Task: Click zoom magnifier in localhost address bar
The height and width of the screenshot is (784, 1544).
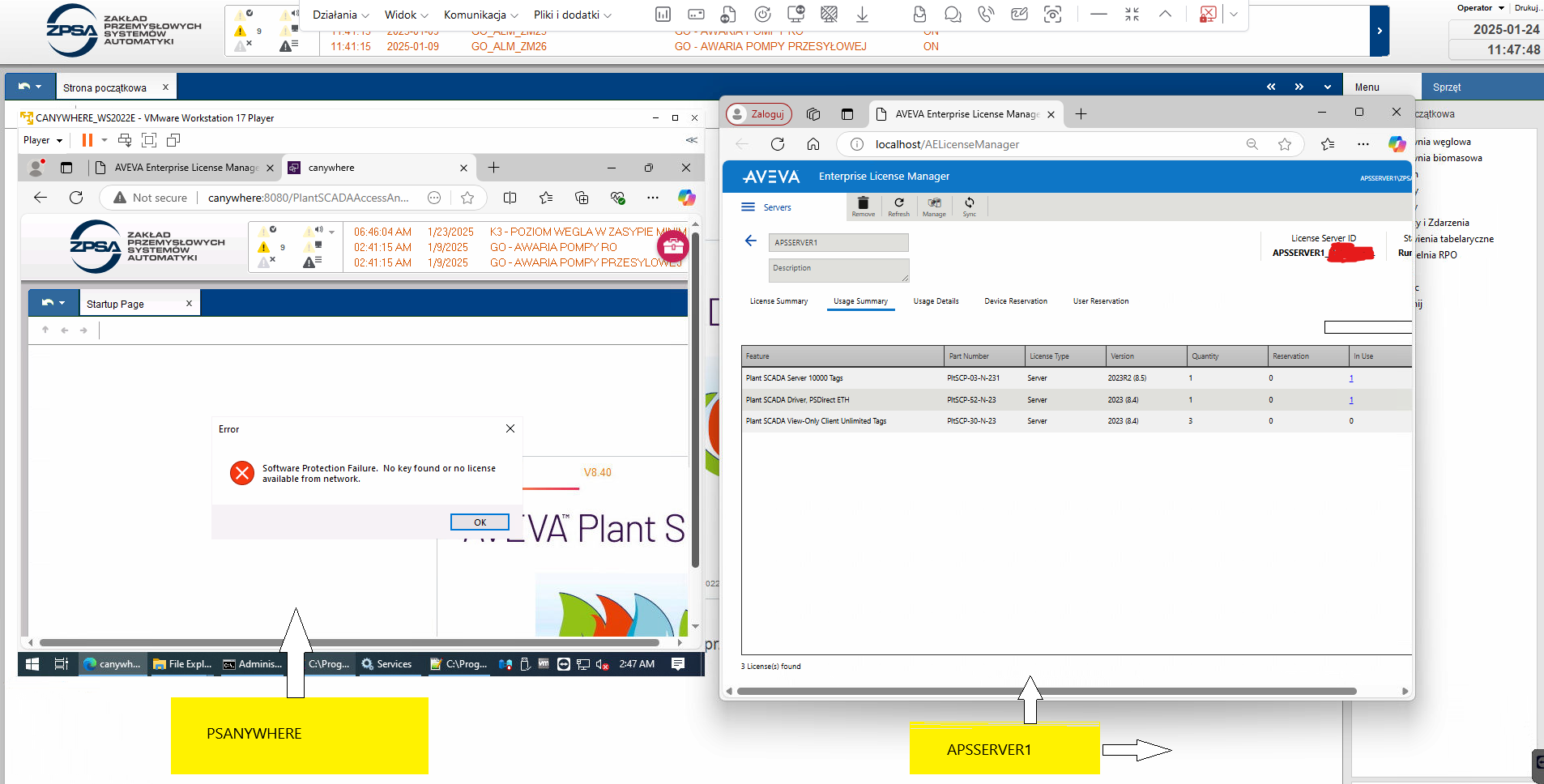Action: (x=1252, y=144)
